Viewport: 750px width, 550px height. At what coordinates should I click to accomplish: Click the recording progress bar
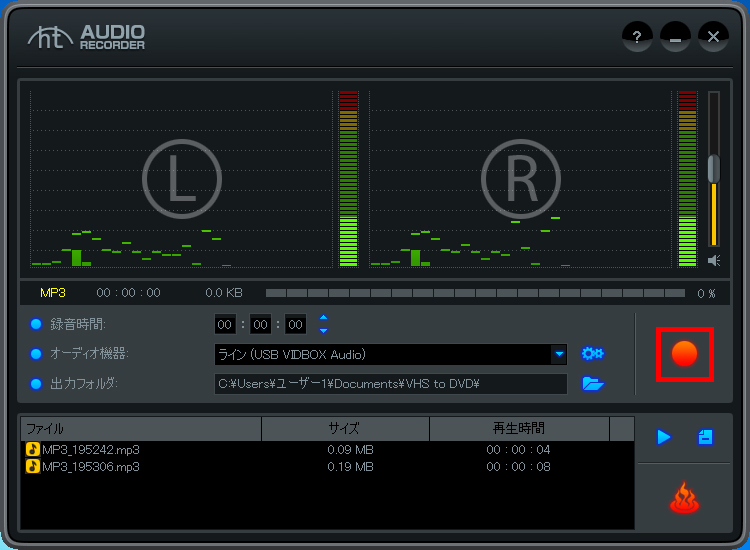pyautogui.click(x=475, y=293)
